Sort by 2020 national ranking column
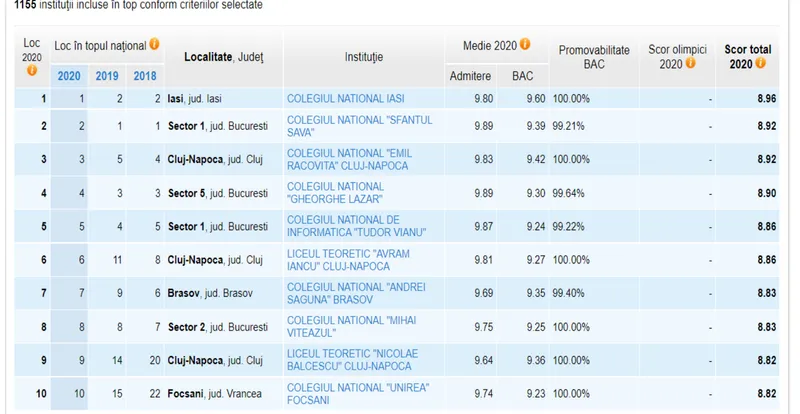The height and width of the screenshot is (414, 800). coord(69,76)
